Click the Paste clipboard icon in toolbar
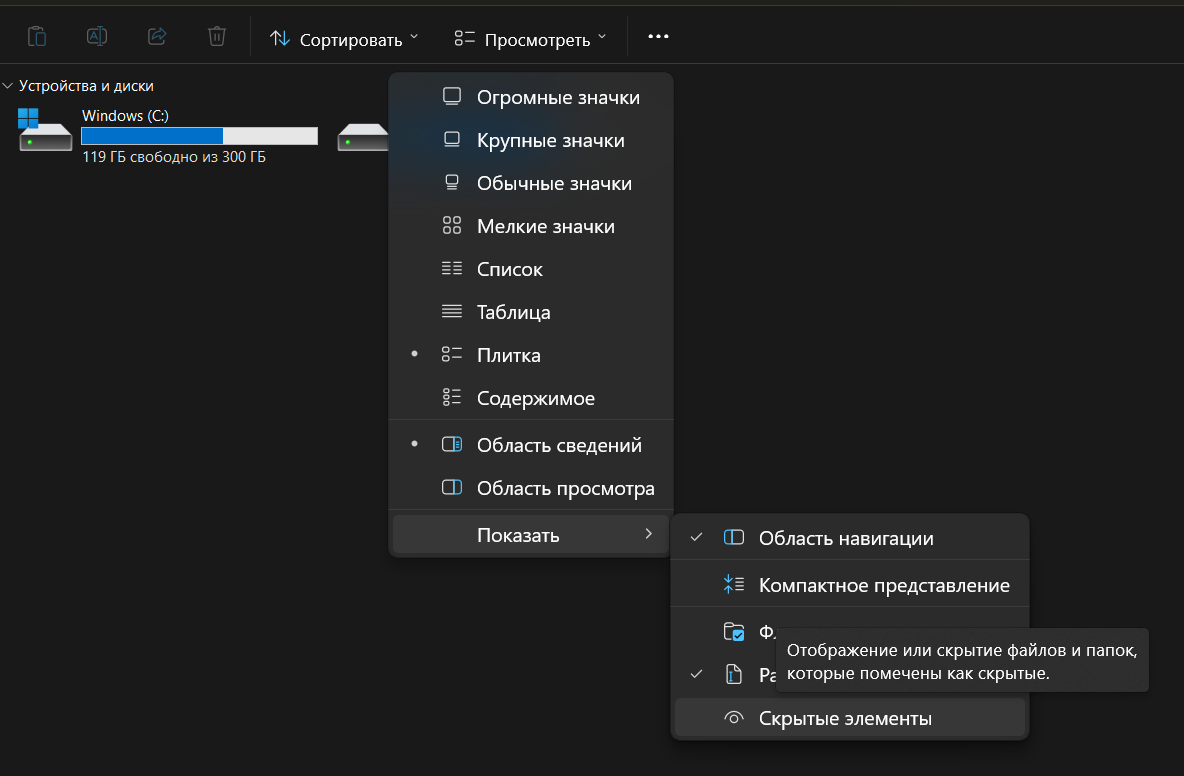Screen dimensions: 1184x776 [37, 37]
